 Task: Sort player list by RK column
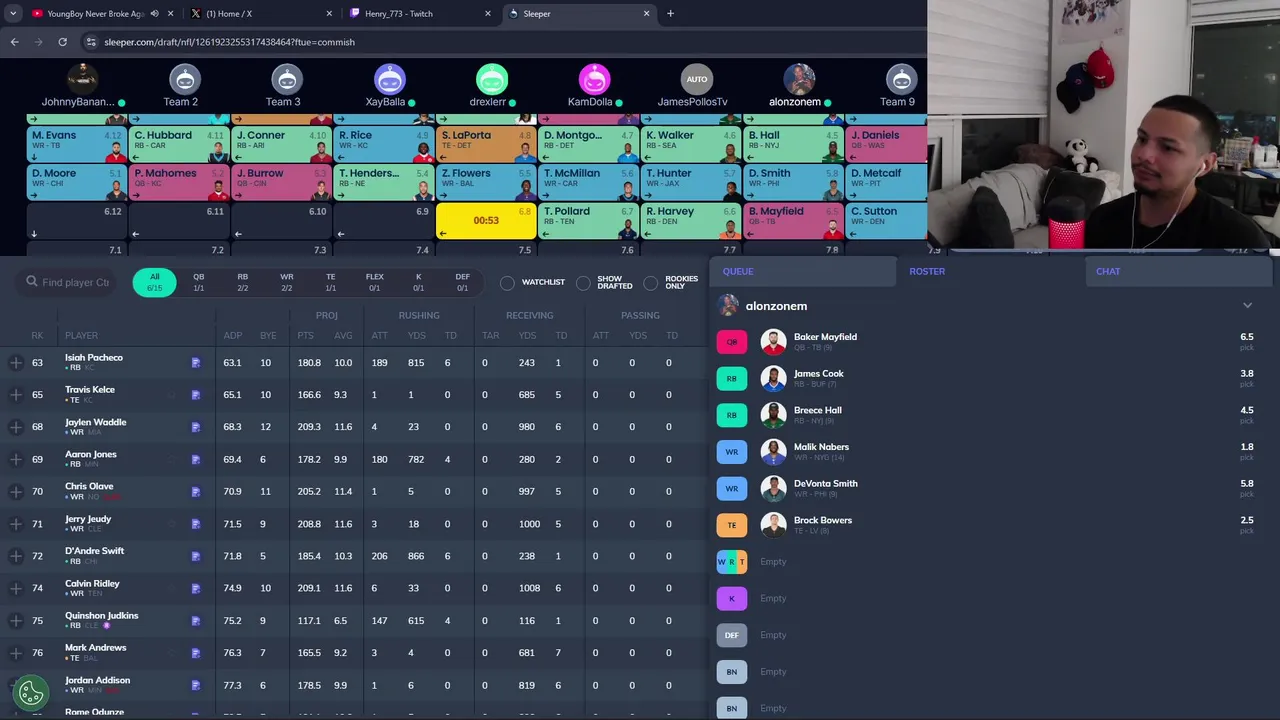point(37,336)
